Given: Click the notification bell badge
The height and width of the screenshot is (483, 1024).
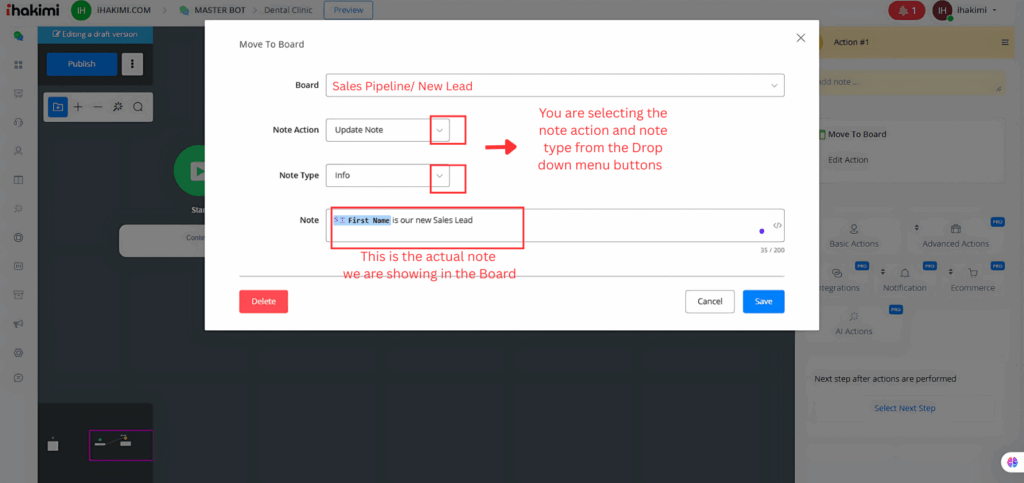Looking at the screenshot, I should [x=906, y=11].
